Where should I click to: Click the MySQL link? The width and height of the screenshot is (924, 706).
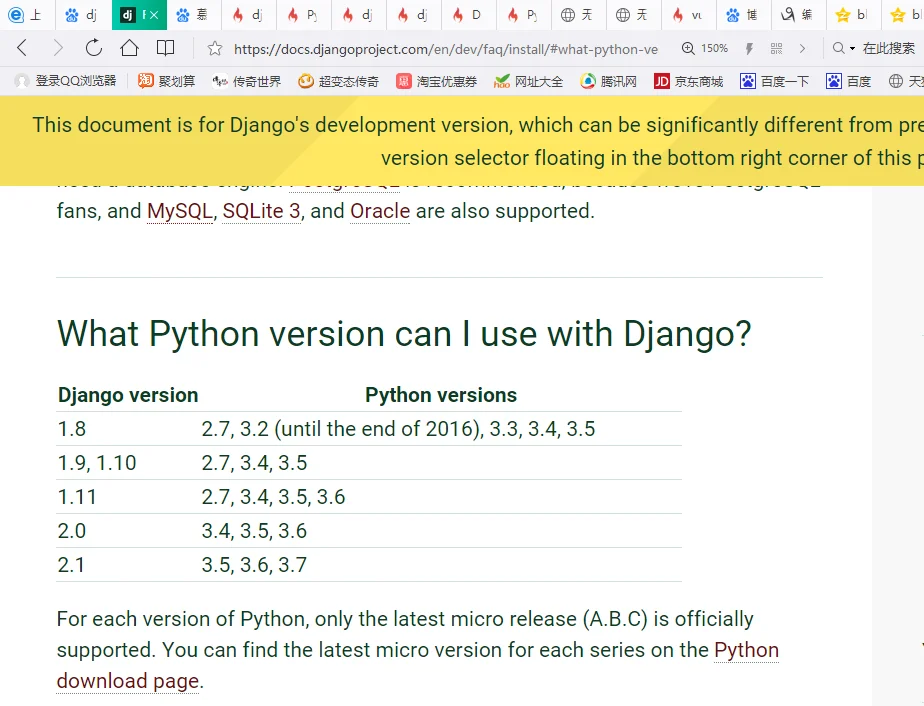click(x=180, y=211)
